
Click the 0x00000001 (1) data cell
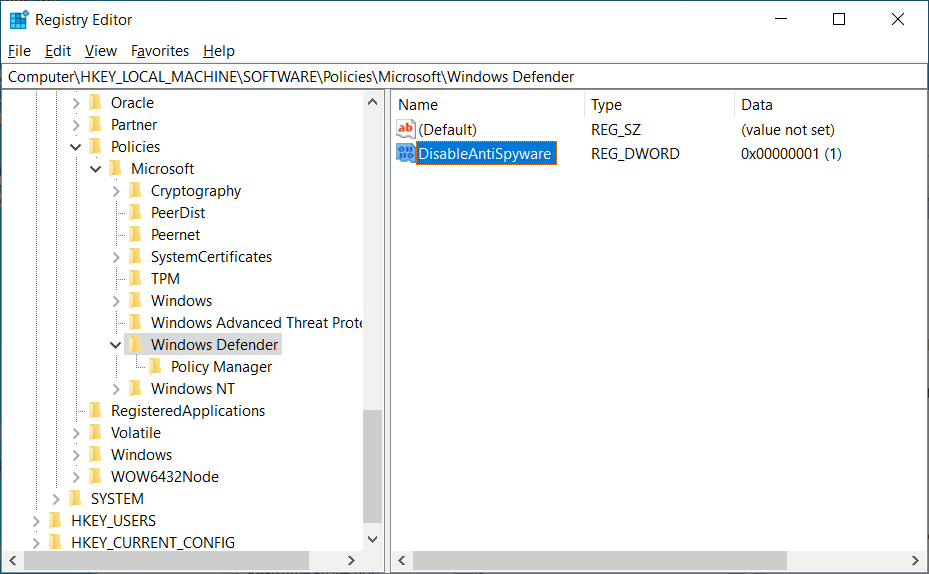coord(791,154)
